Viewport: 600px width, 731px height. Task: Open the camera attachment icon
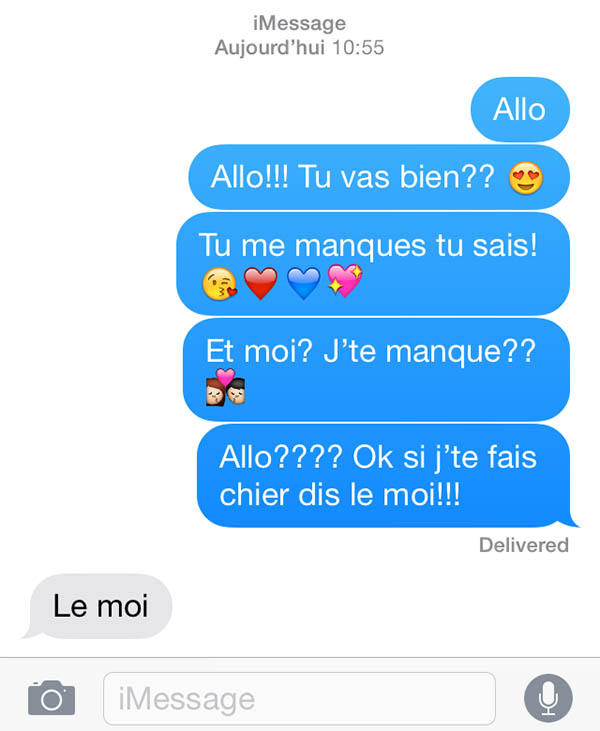(51, 698)
